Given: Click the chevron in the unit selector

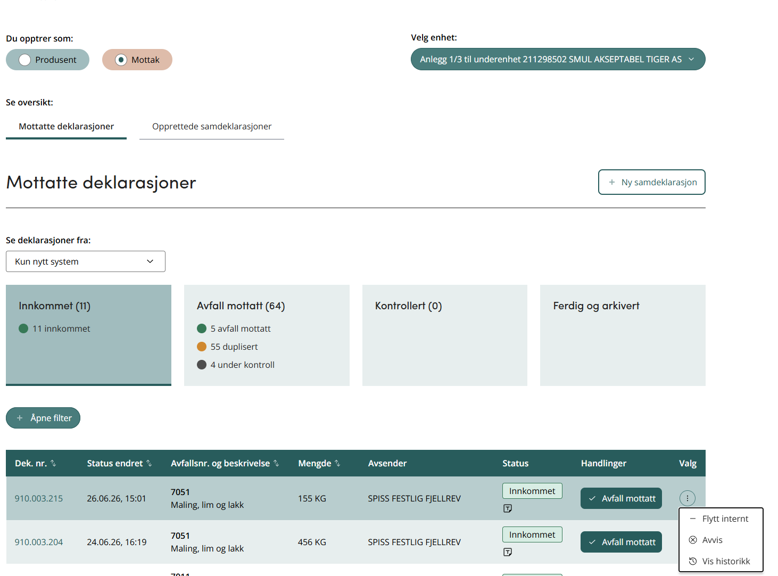Looking at the screenshot, I should pyautogui.click(x=691, y=59).
